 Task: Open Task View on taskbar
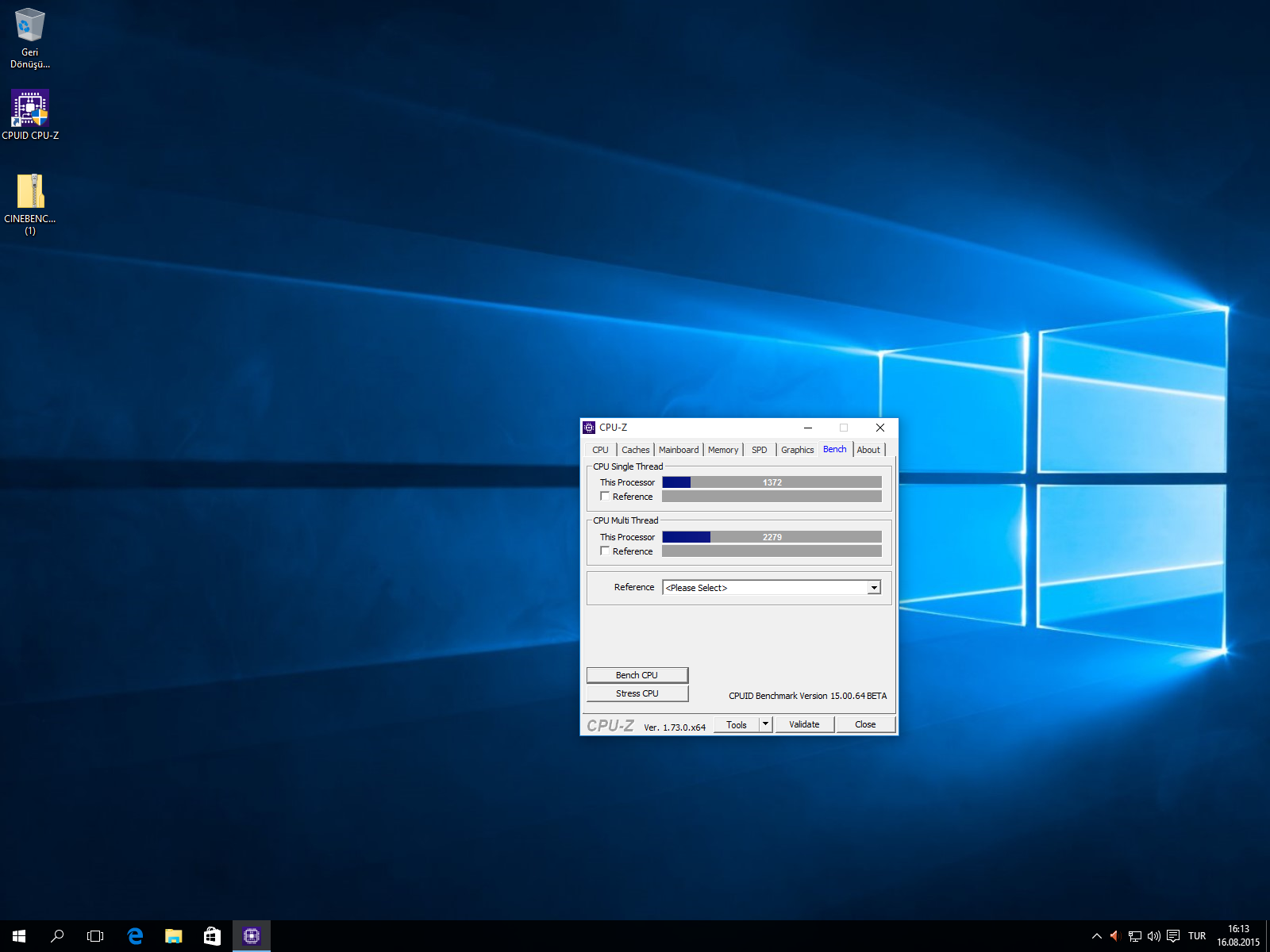[95, 936]
